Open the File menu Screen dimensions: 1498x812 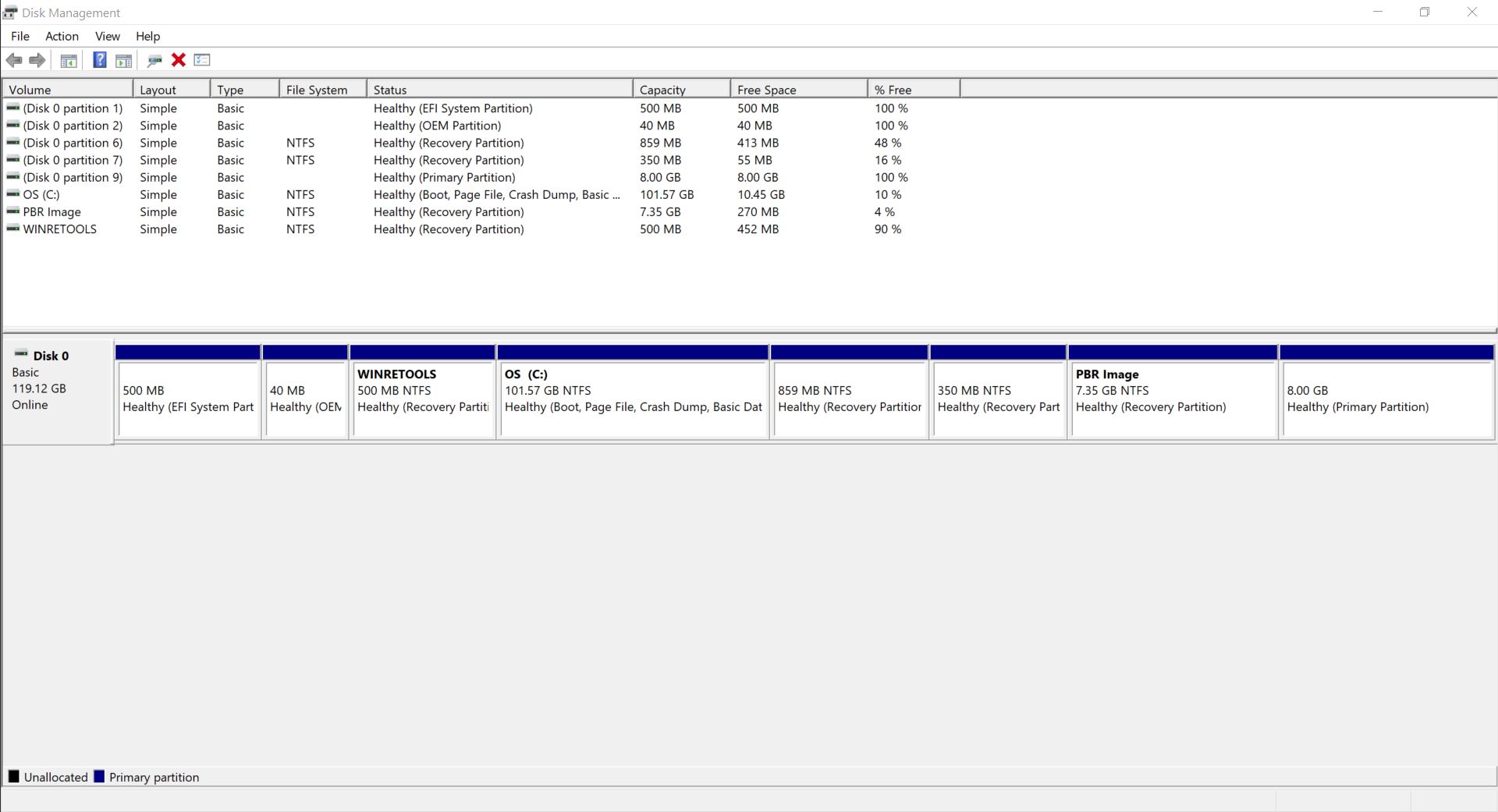[20, 36]
